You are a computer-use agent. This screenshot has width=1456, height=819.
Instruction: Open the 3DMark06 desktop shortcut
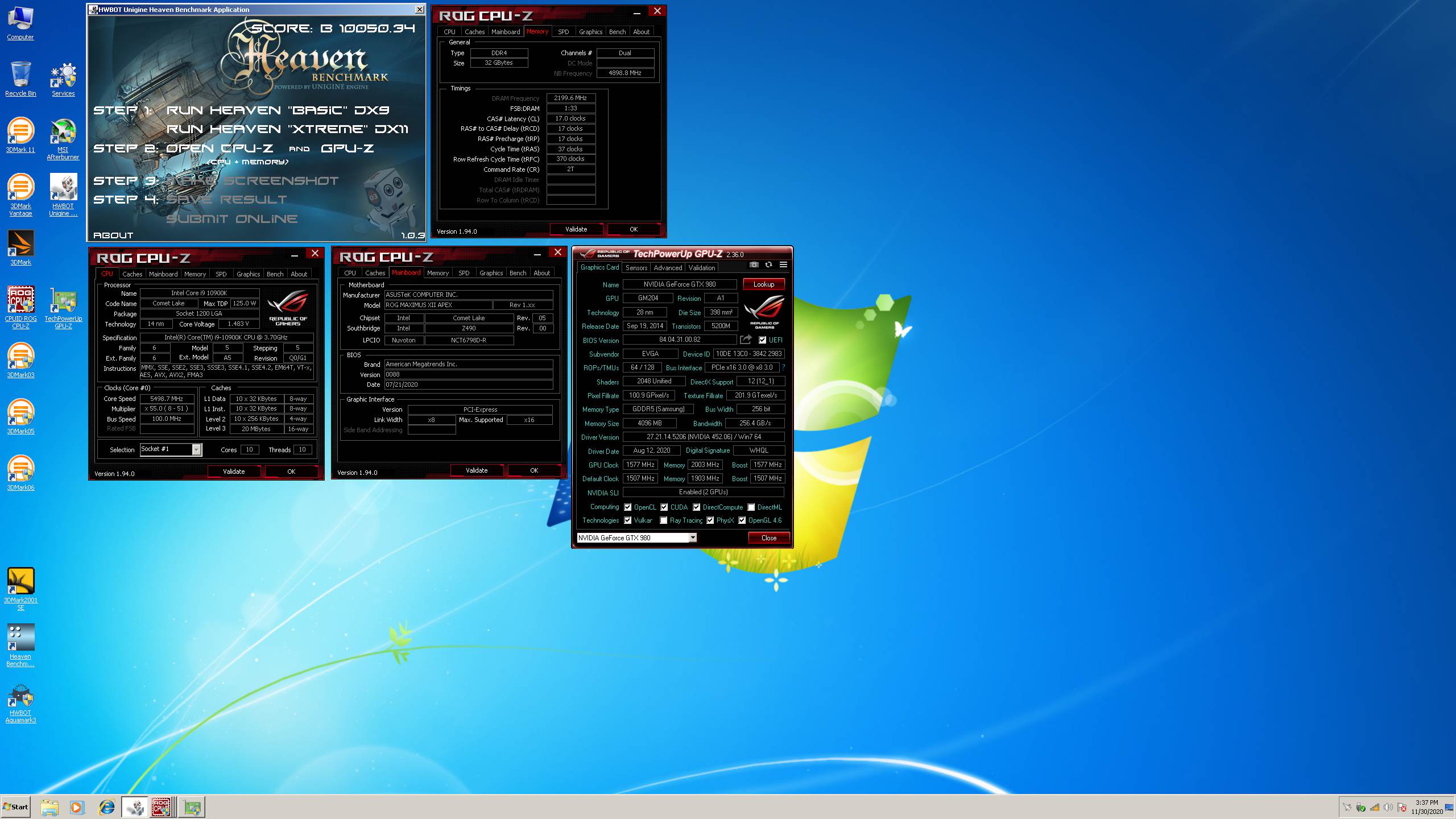click(x=20, y=473)
